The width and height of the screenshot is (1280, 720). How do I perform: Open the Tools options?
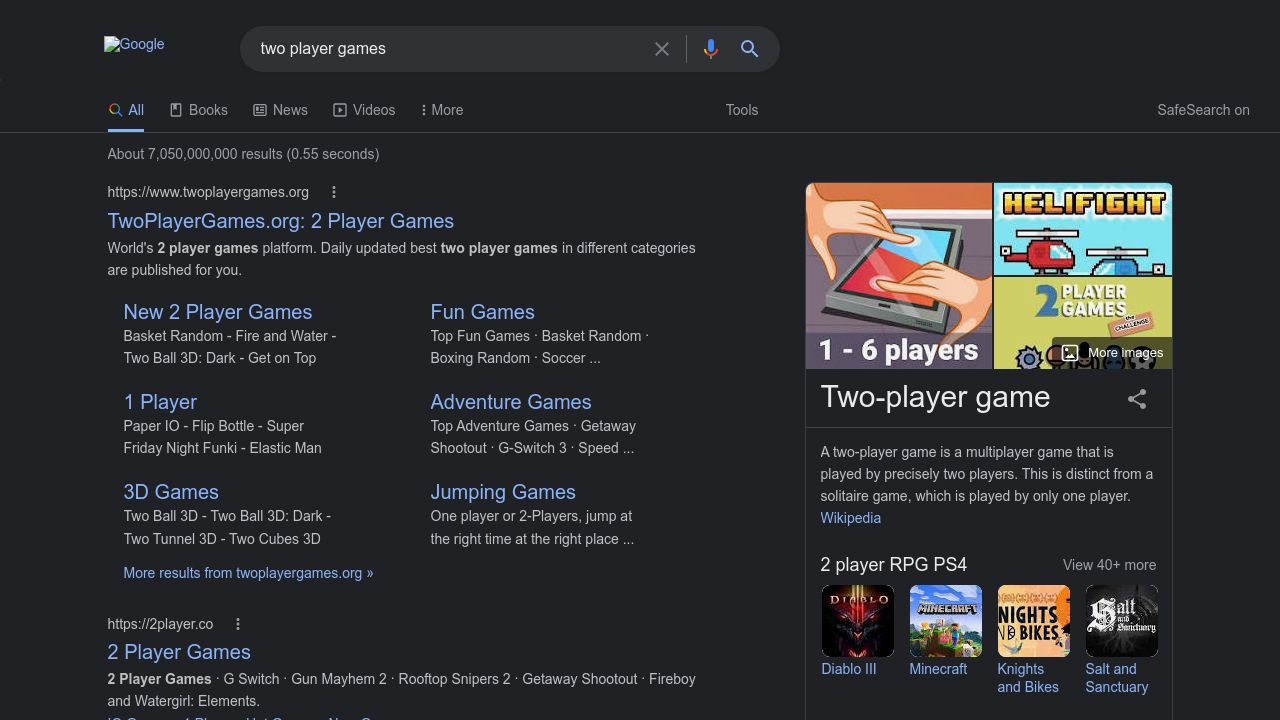coord(742,110)
